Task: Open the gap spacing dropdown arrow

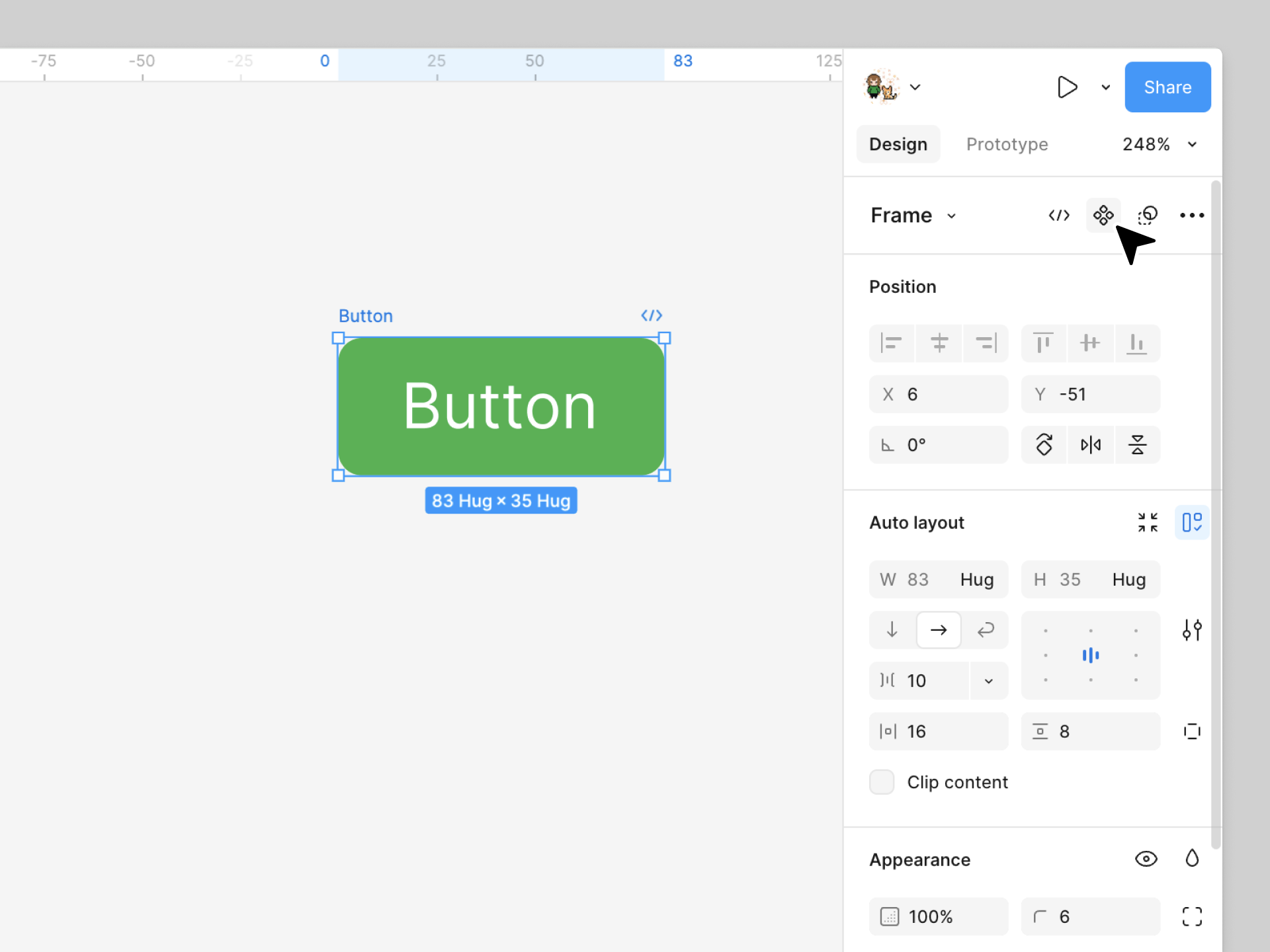Action: click(988, 681)
